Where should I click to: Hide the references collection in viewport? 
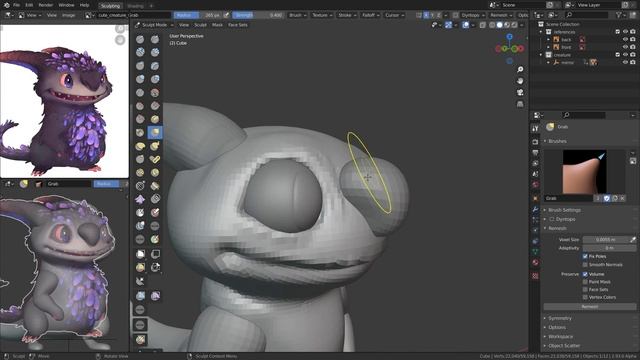(x=625, y=32)
